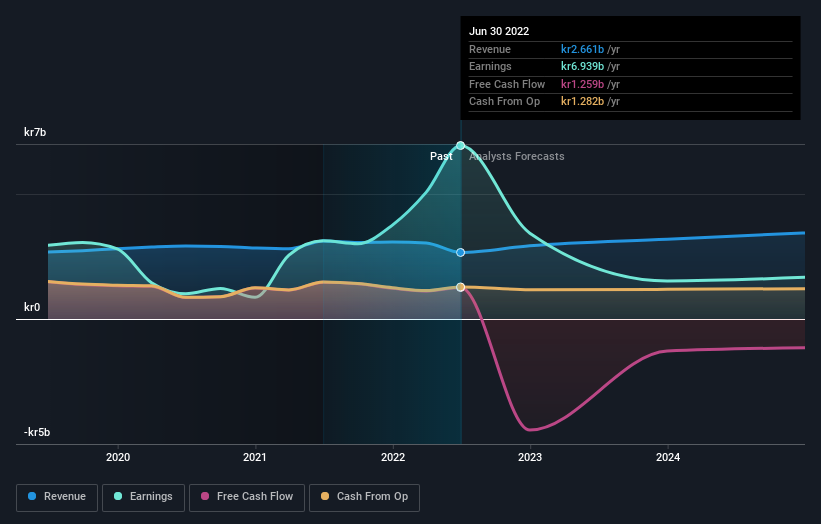821x524 pixels.
Task: Click the Revenue data point on Jun 2022
Action: tap(460, 252)
